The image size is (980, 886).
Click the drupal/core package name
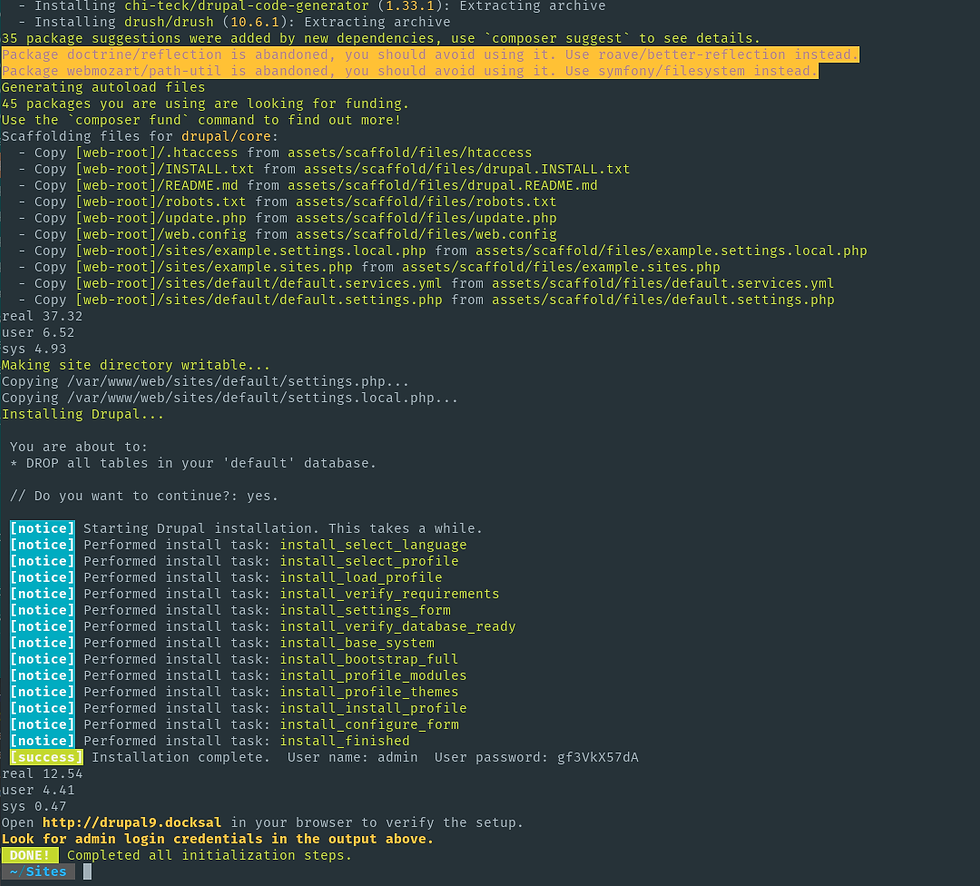226,136
